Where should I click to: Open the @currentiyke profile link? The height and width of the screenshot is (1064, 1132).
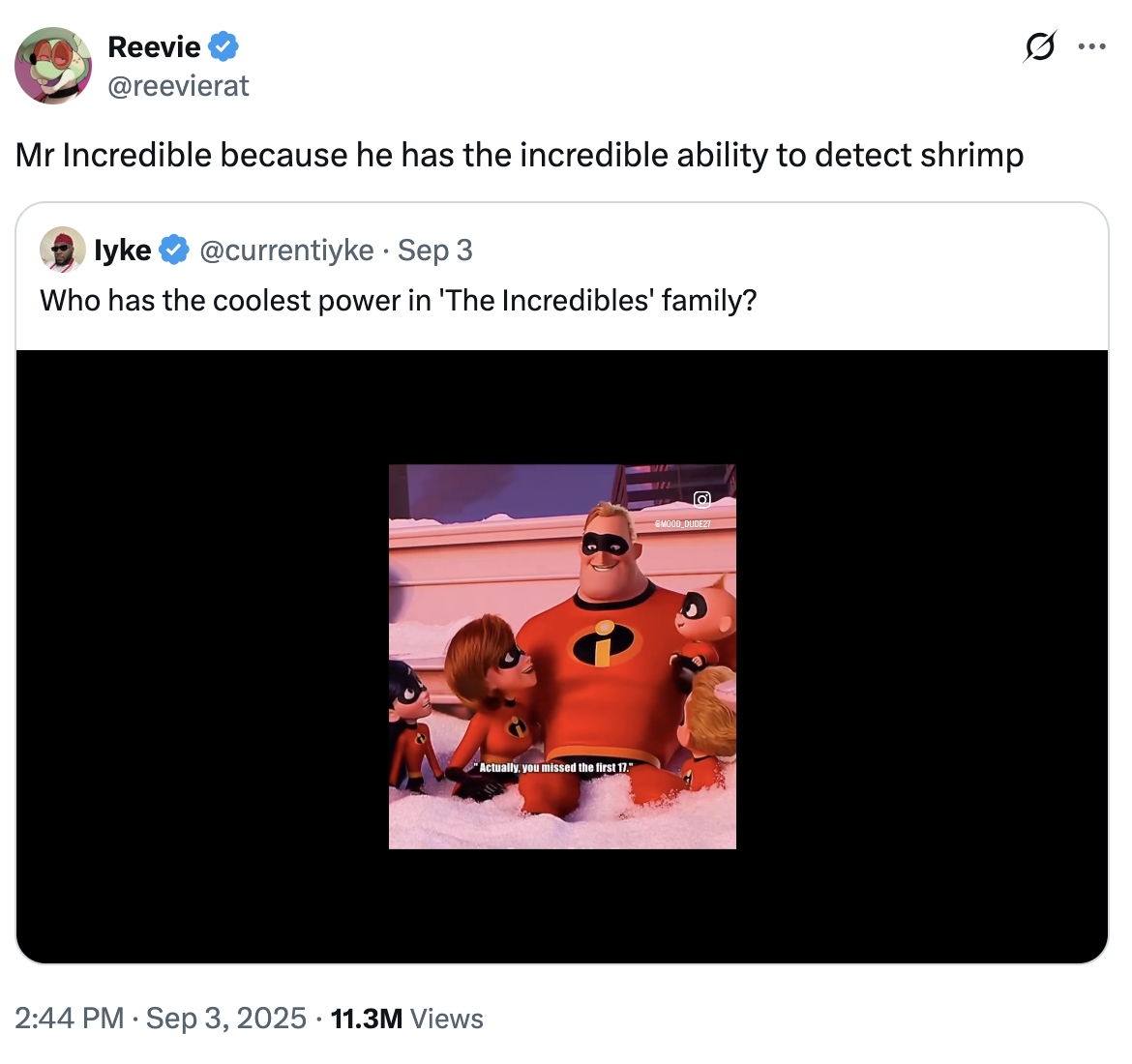tap(286, 250)
